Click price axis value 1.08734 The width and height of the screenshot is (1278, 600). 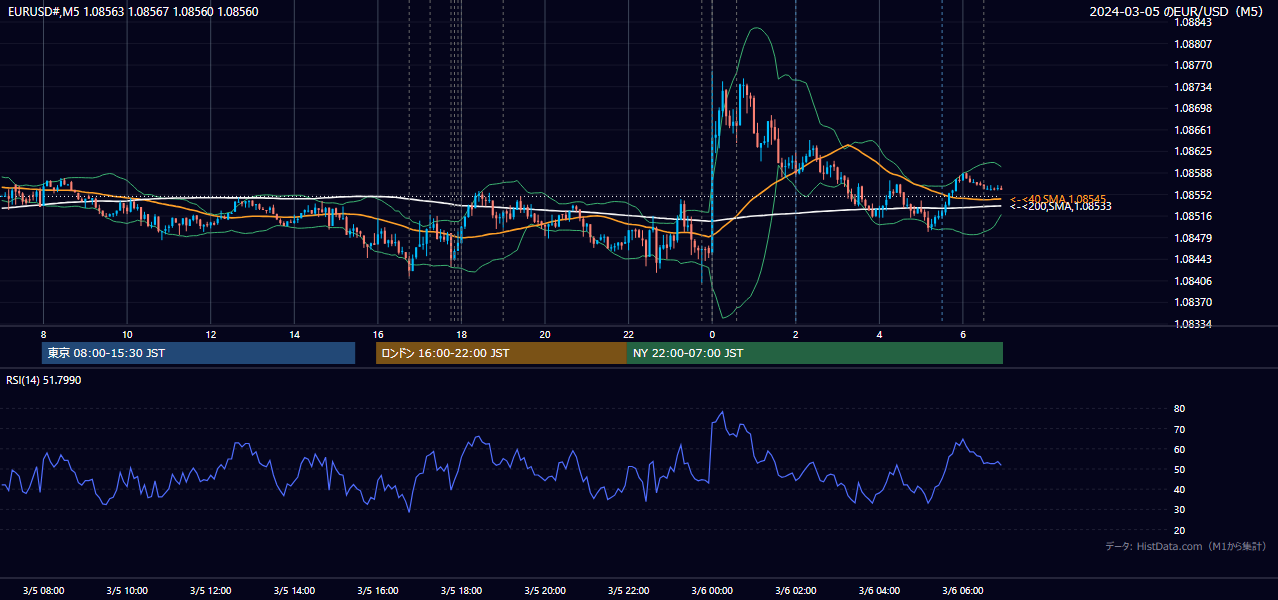pos(1193,87)
